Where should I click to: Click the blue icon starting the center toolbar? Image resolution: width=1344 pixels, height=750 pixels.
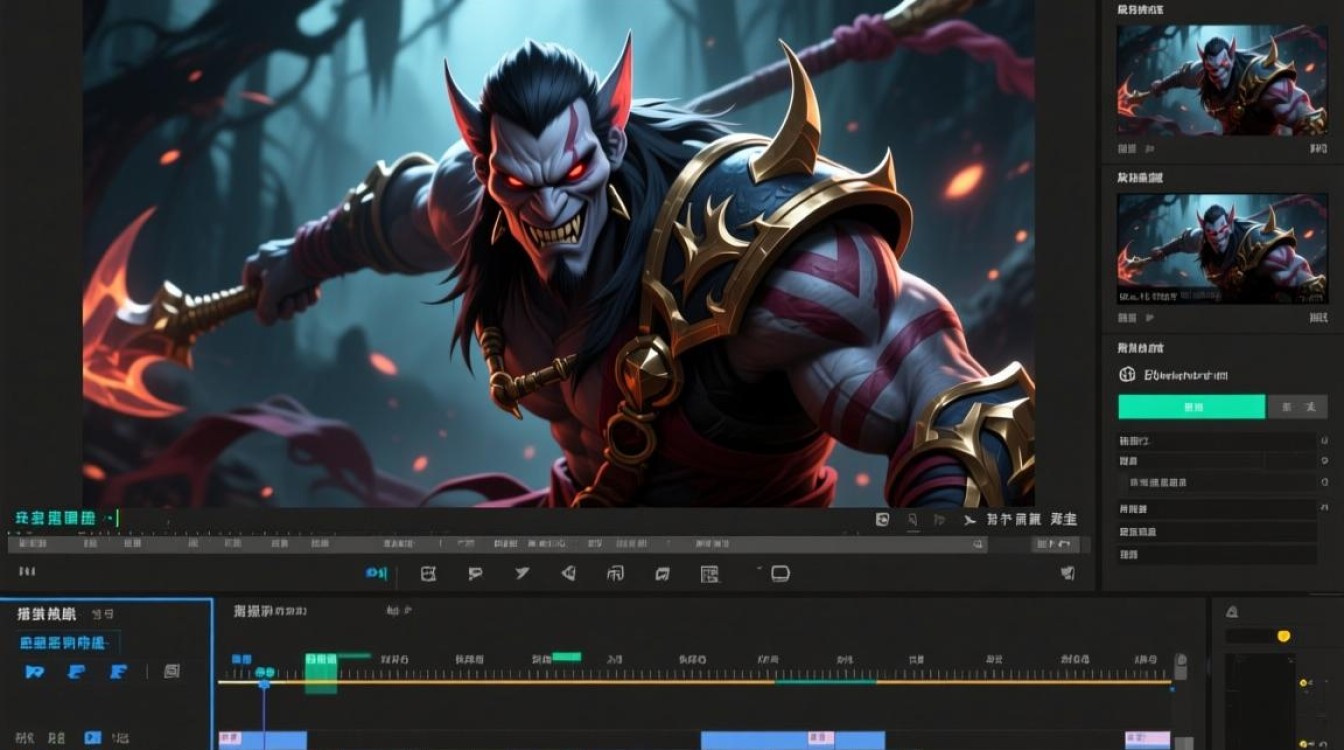pos(376,573)
